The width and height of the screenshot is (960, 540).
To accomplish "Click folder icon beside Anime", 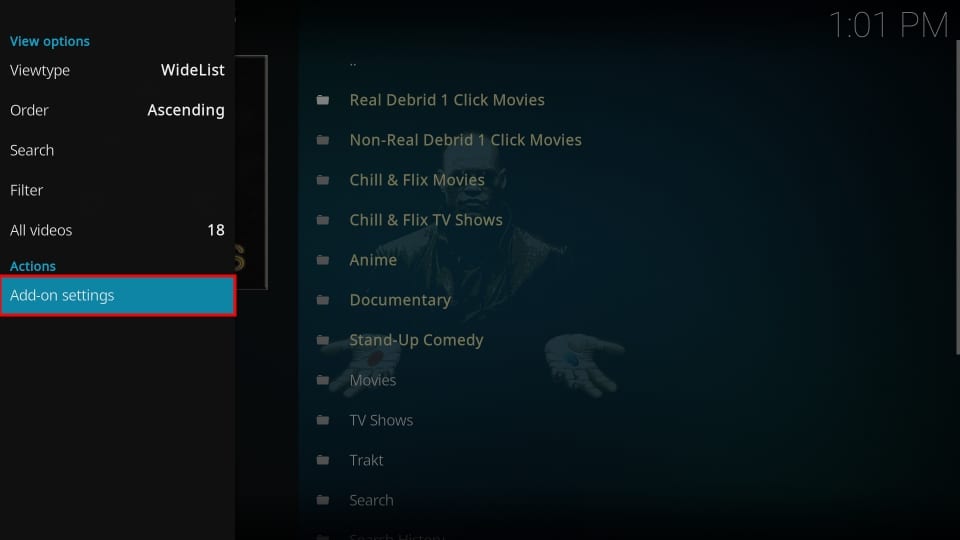I will click(323, 260).
